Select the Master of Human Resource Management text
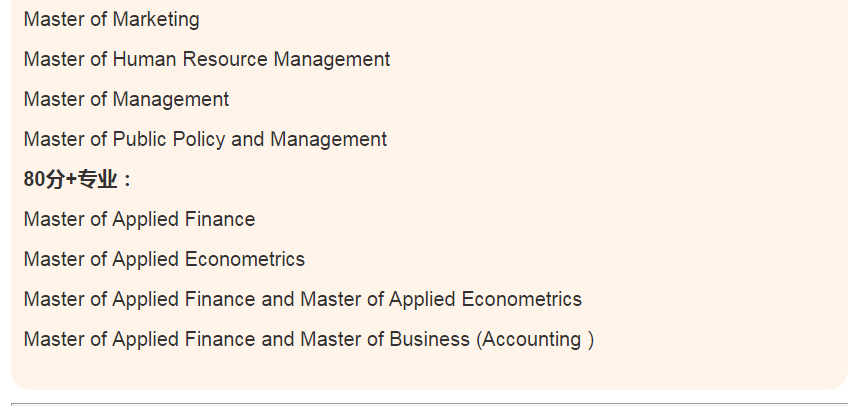This screenshot has width=861, height=412. [207, 59]
